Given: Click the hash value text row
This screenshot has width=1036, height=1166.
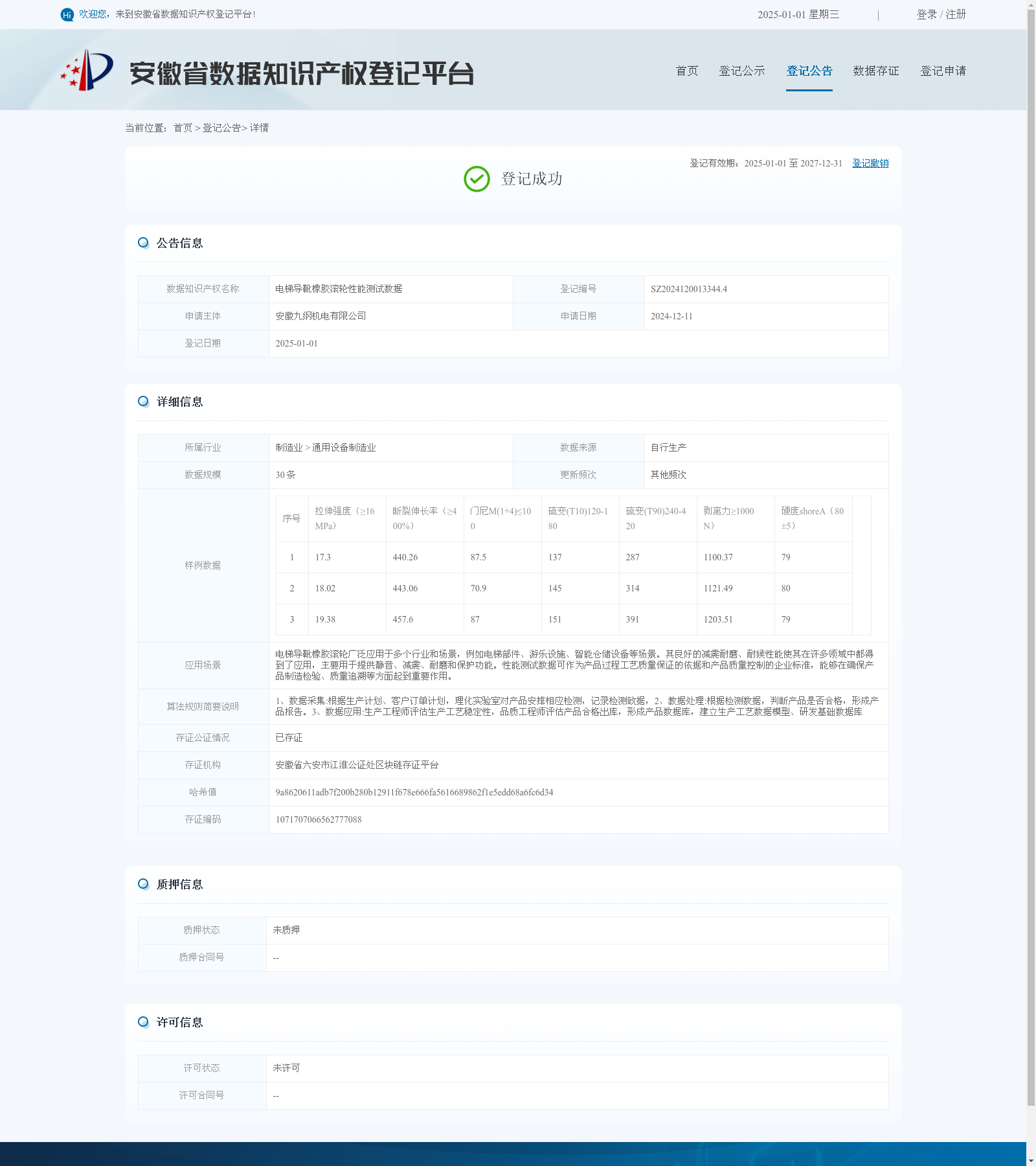Looking at the screenshot, I should 513,792.
